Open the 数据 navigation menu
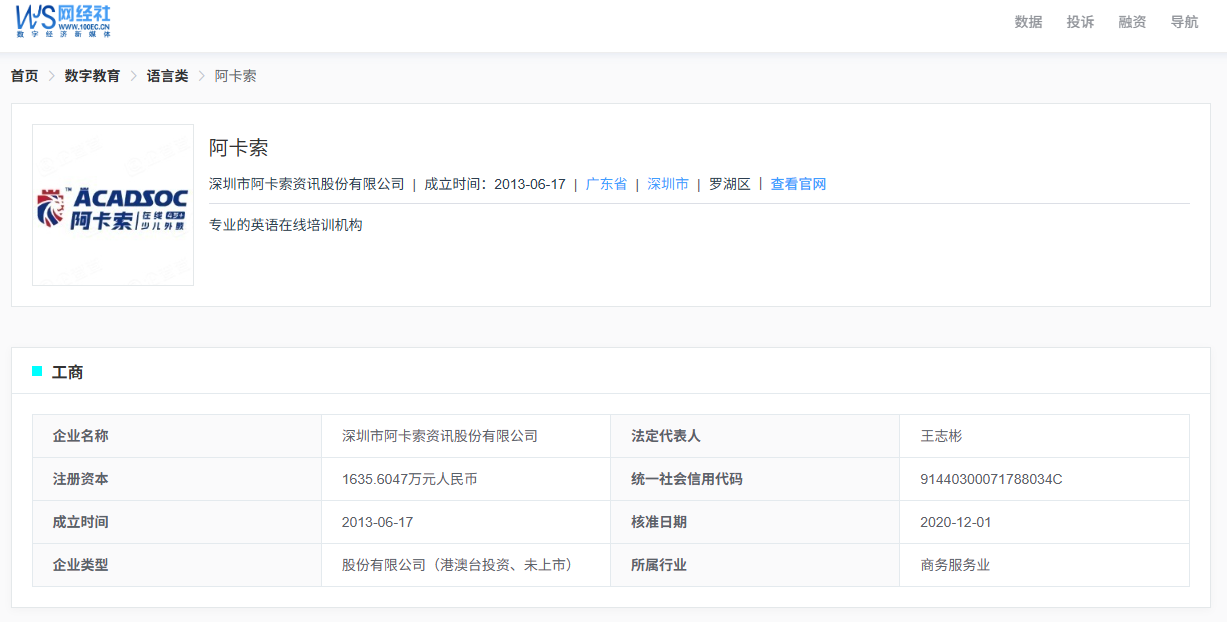Viewport: 1227px width, 622px height. [1028, 22]
